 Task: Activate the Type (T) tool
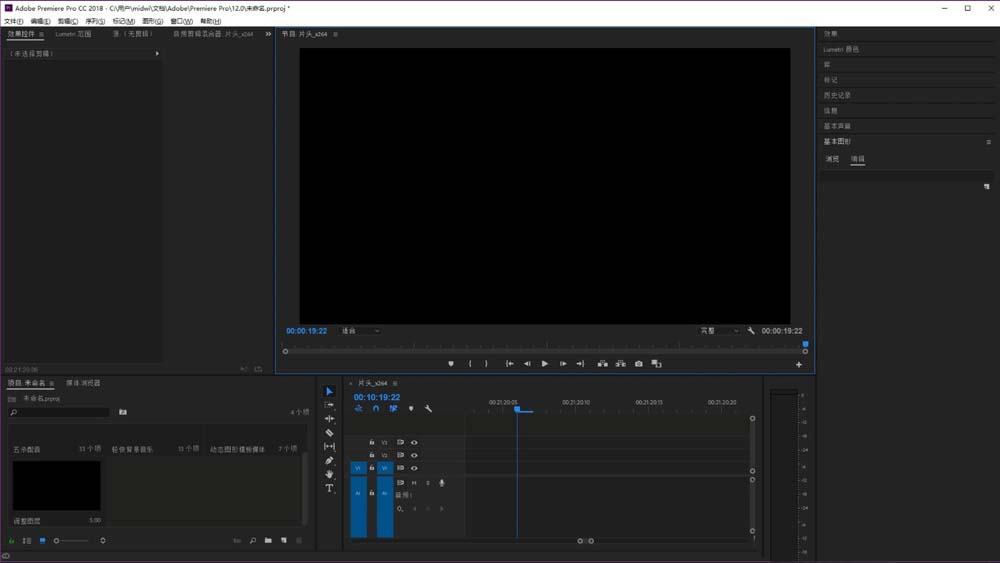(x=330, y=489)
